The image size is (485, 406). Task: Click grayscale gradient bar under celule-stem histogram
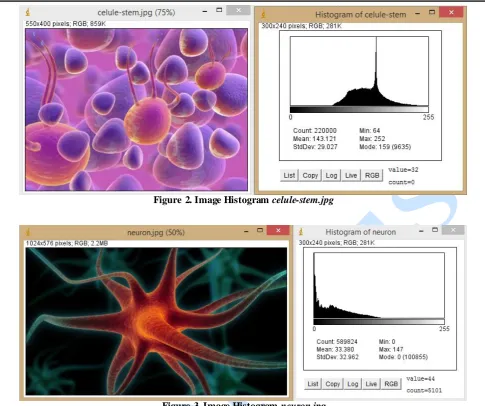tap(359, 109)
